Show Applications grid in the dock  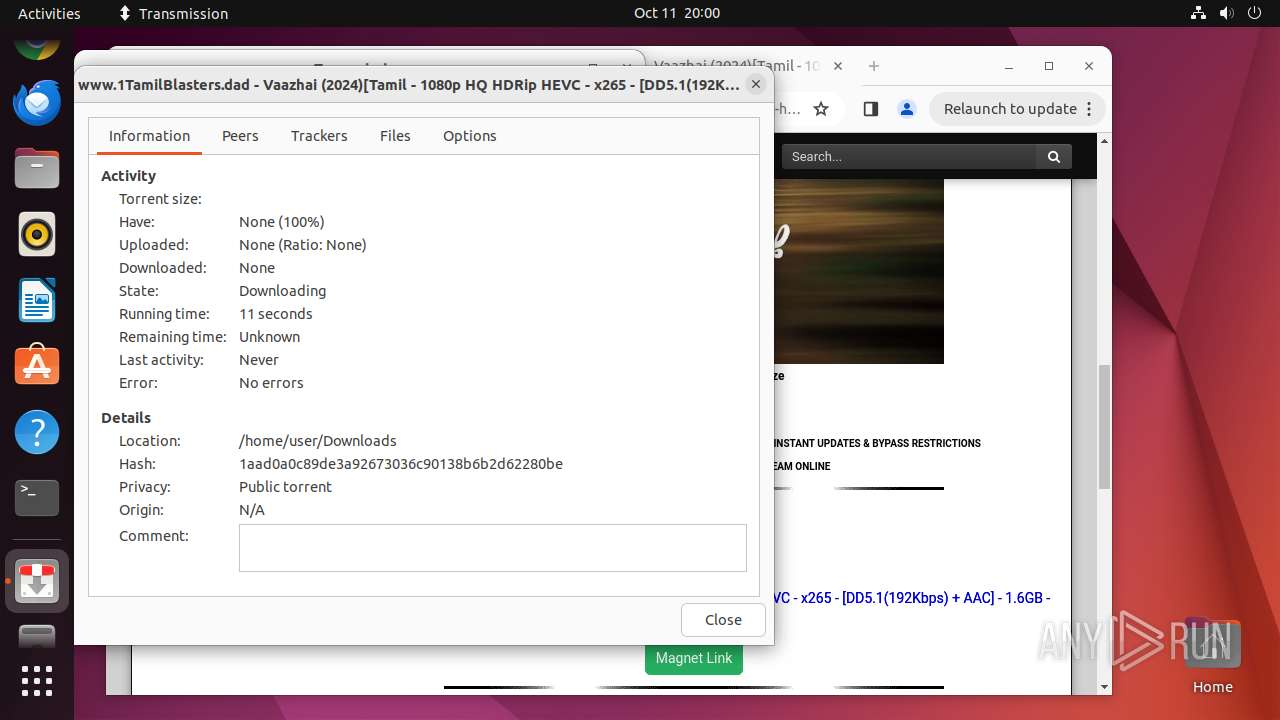click(x=37, y=681)
